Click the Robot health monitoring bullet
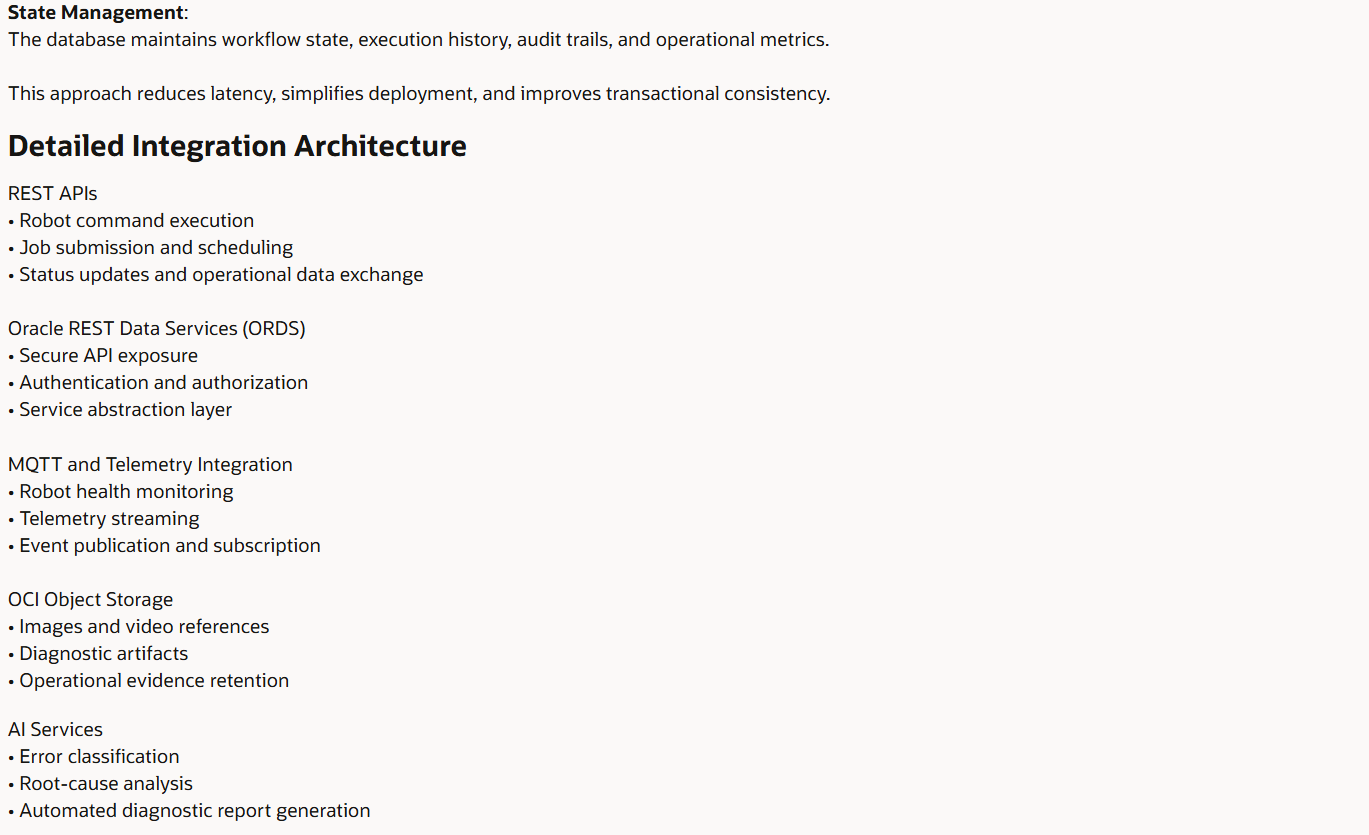Screen dimensions: 1369x835 (x=121, y=491)
